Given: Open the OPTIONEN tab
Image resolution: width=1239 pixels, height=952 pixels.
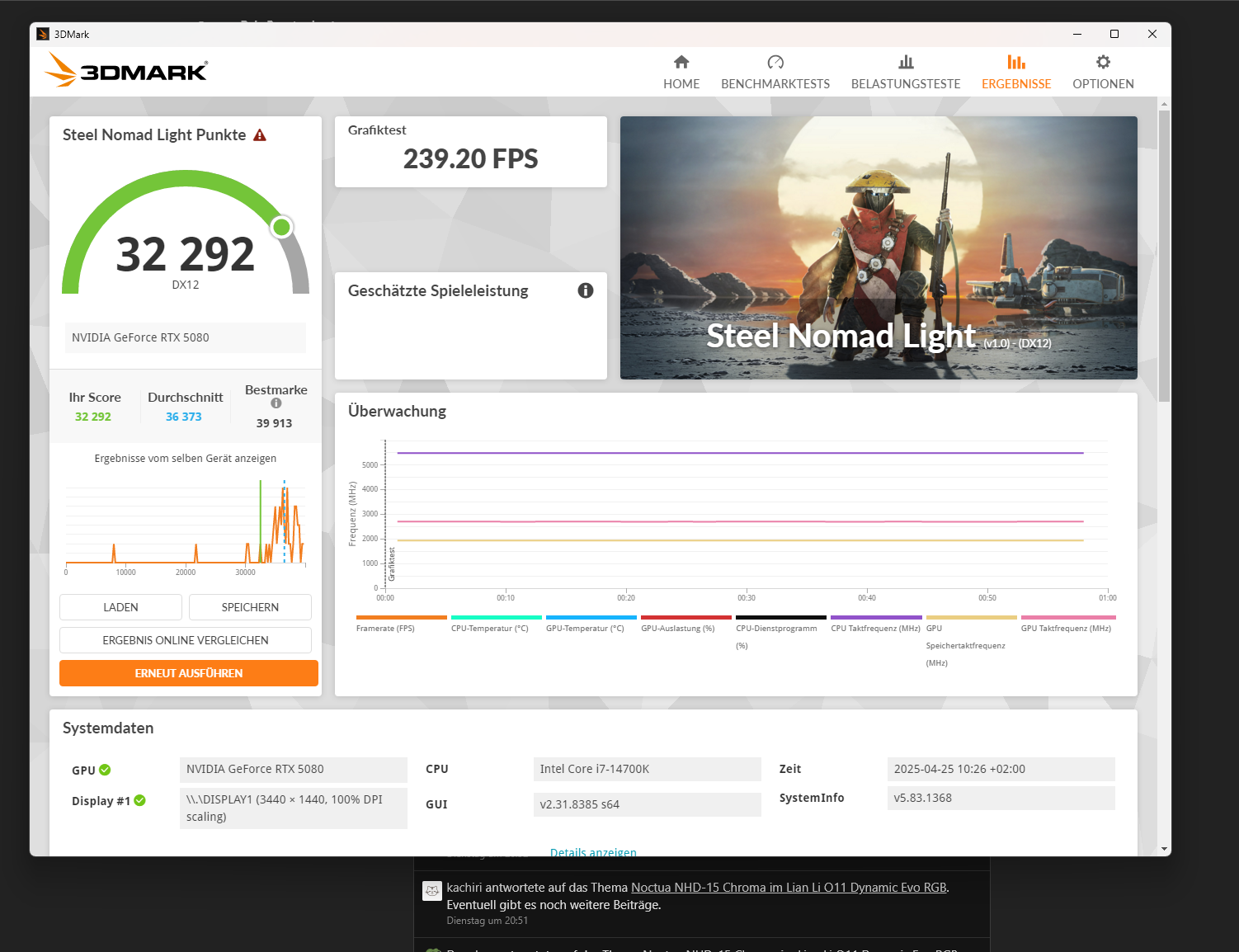Looking at the screenshot, I should 1103,72.
